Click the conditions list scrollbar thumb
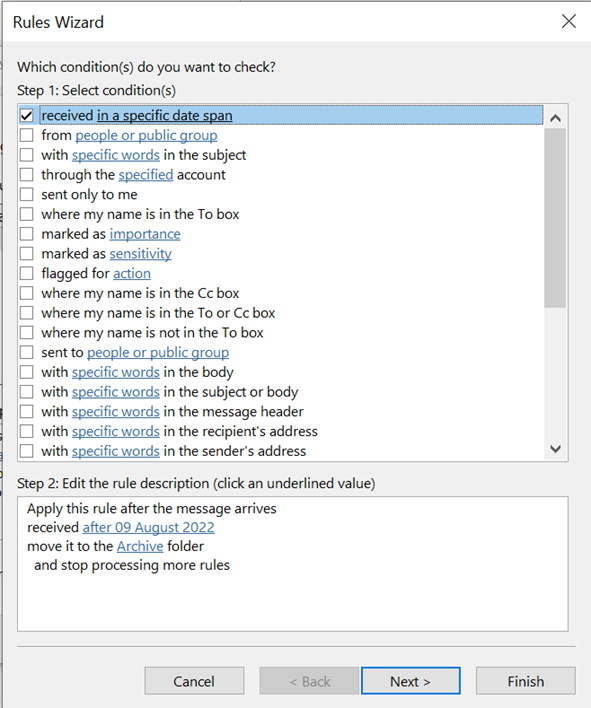591x708 pixels. 555,218
